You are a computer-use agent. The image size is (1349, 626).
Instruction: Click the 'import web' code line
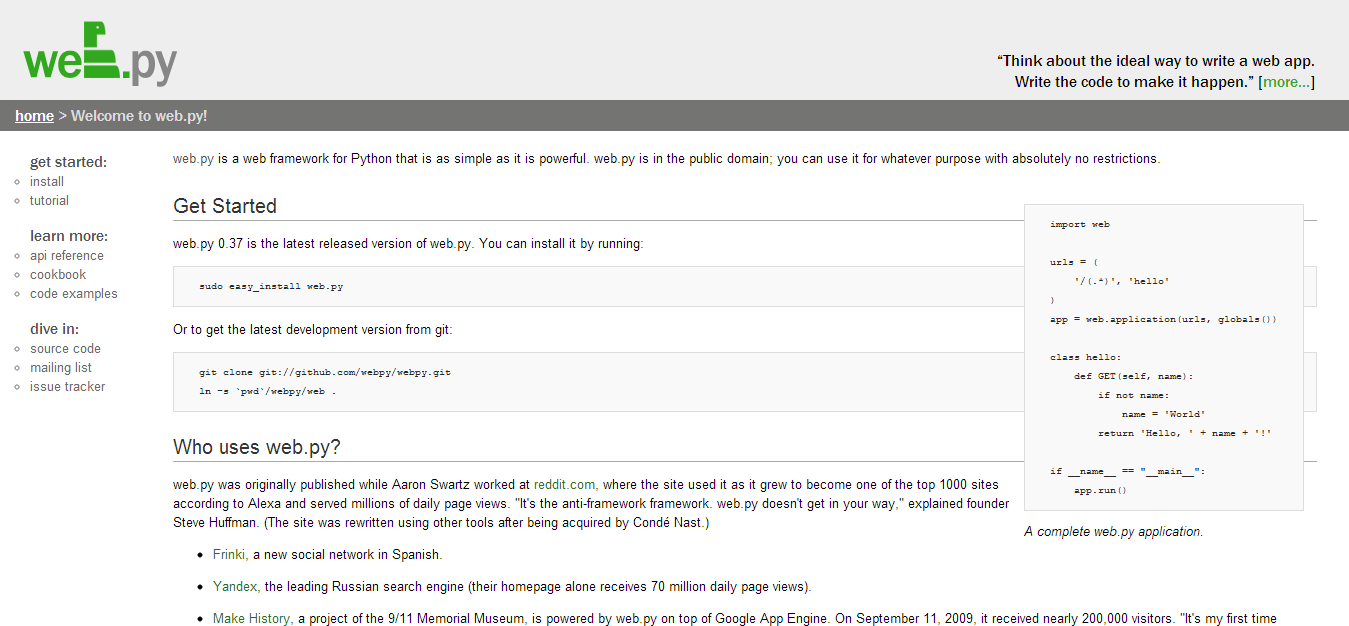pyautogui.click(x=1079, y=225)
